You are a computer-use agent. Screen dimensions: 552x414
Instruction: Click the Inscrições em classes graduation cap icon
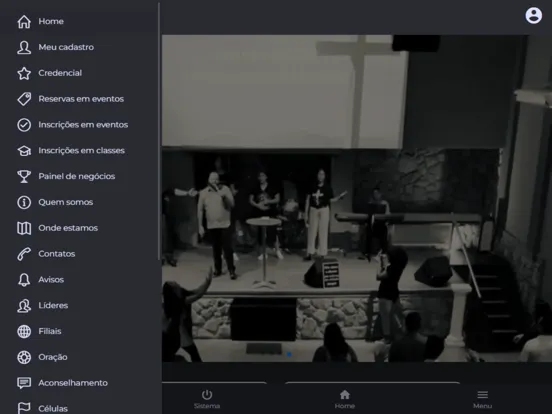pos(24,151)
